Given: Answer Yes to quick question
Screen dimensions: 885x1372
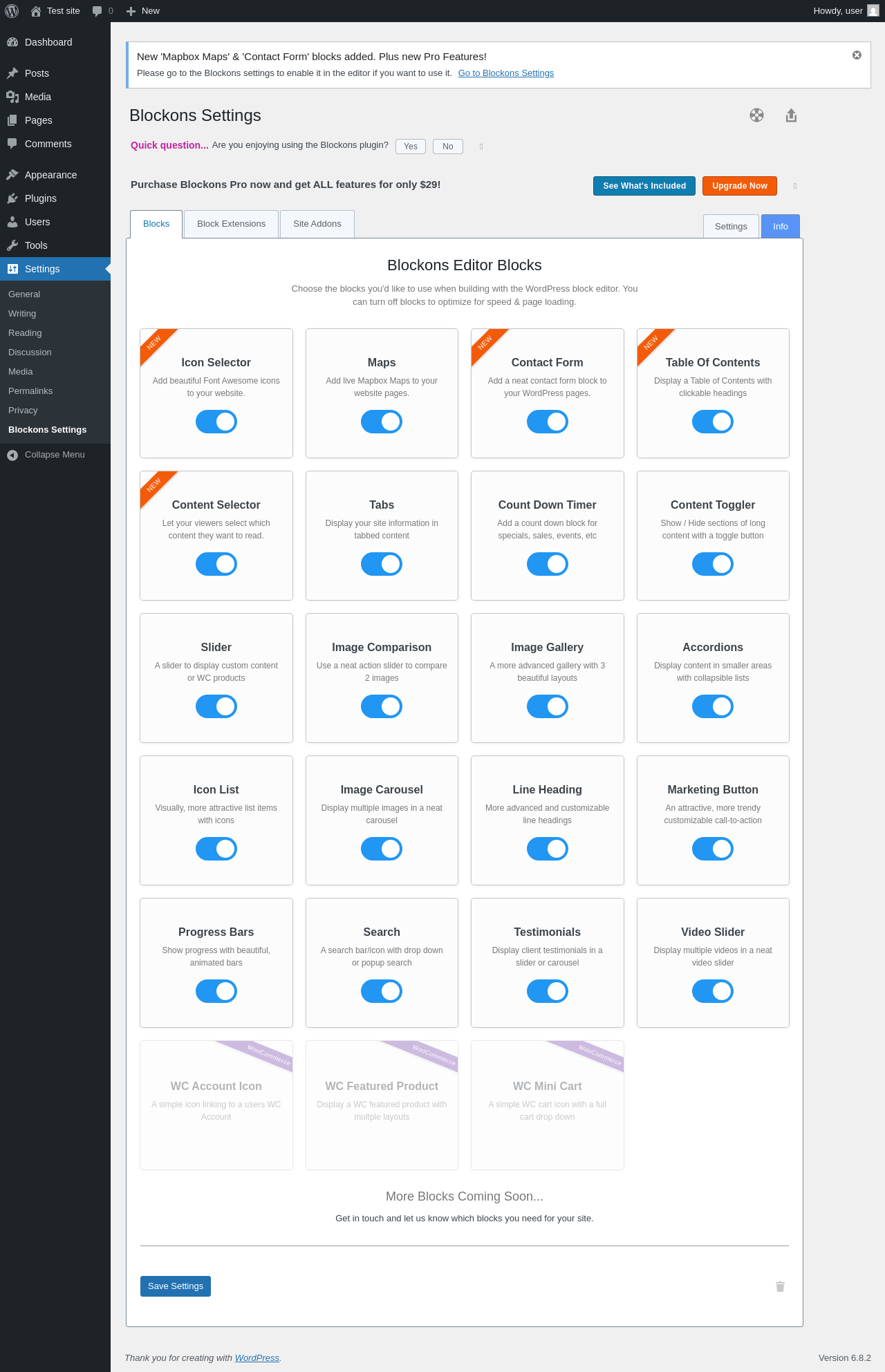Looking at the screenshot, I should [411, 147].
